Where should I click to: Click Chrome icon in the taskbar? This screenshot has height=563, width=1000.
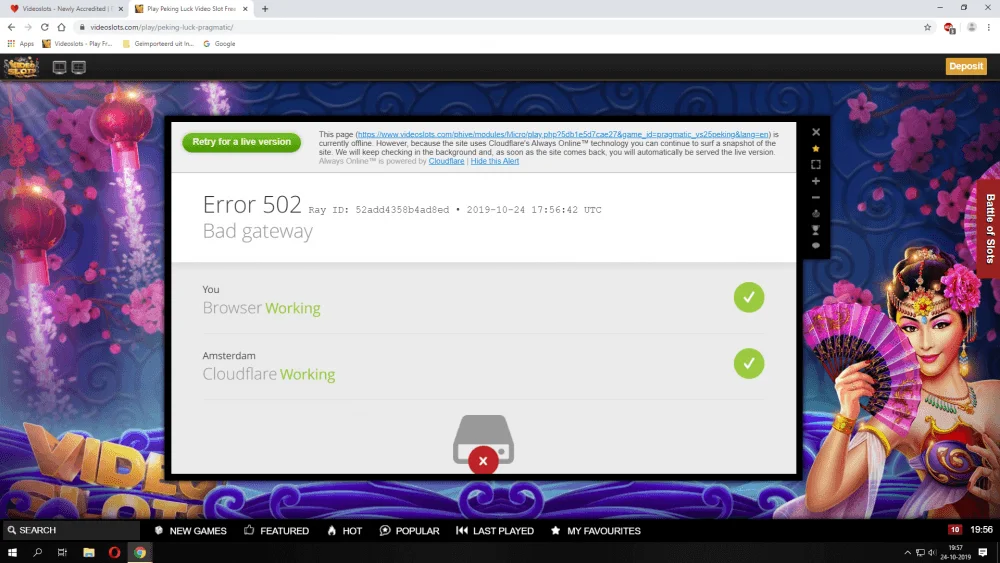click(x=140, y=552)
